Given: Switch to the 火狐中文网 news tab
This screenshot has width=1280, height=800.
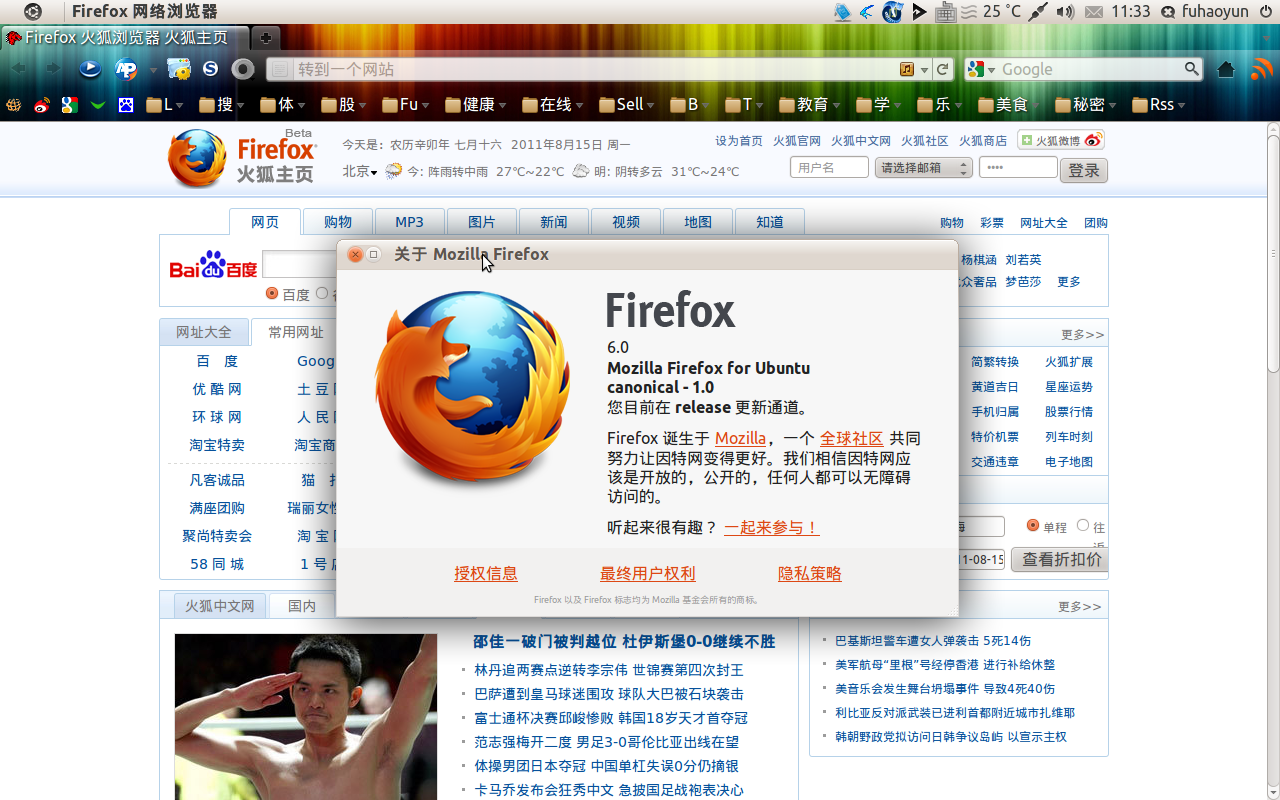Looking at the screenshot, I should [x=220, y=606].
